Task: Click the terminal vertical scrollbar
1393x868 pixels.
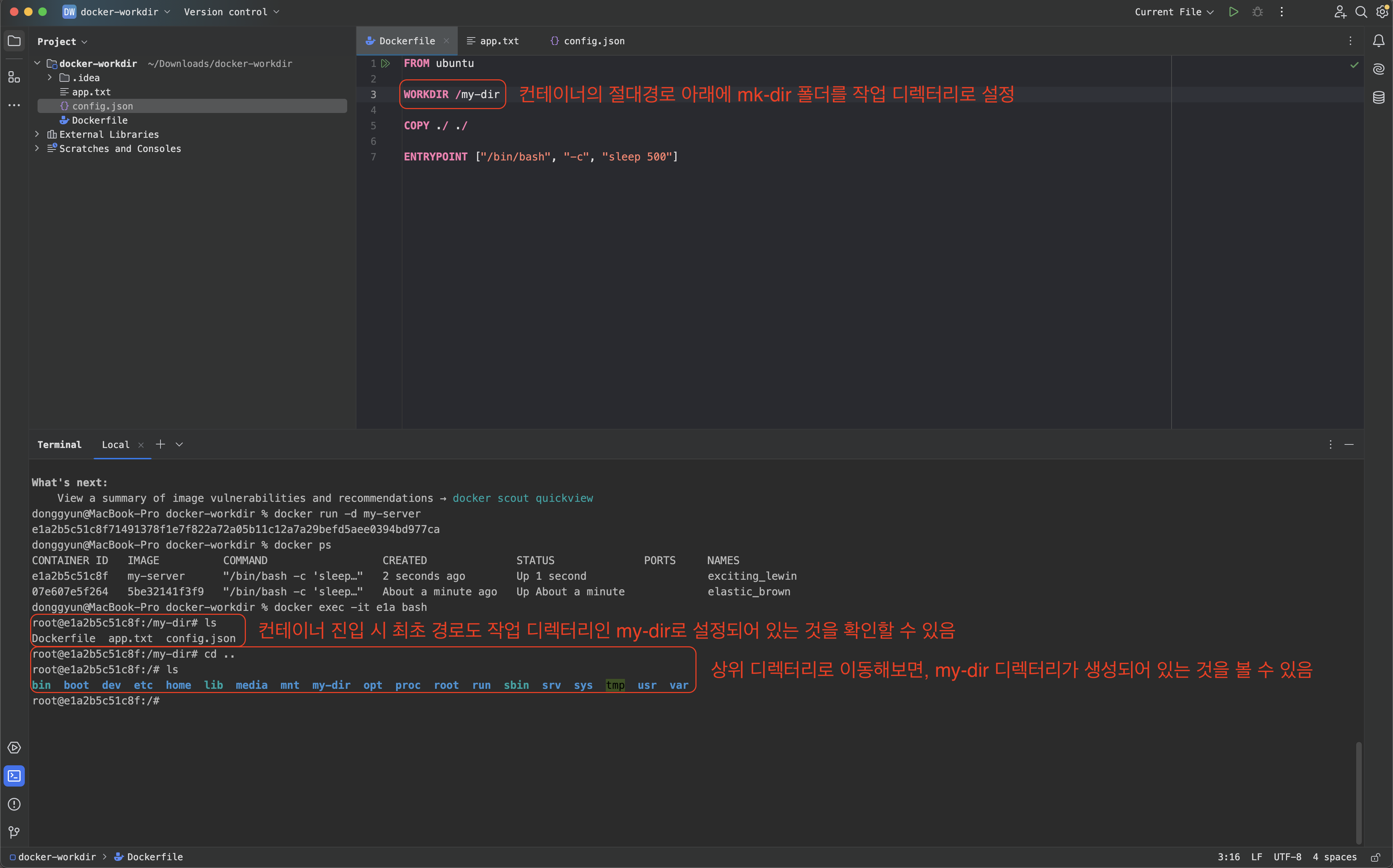Action: coord(1359,792)
